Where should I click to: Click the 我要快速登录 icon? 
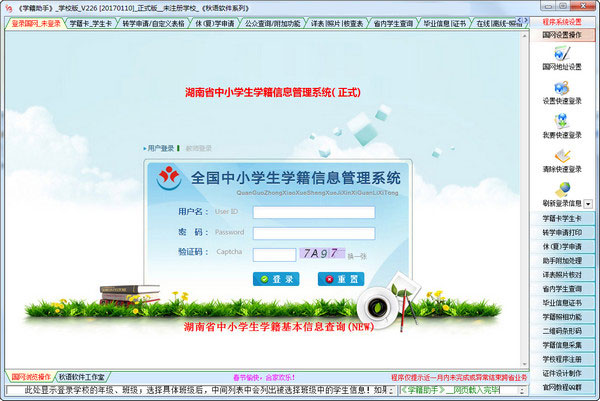[562, 122]
